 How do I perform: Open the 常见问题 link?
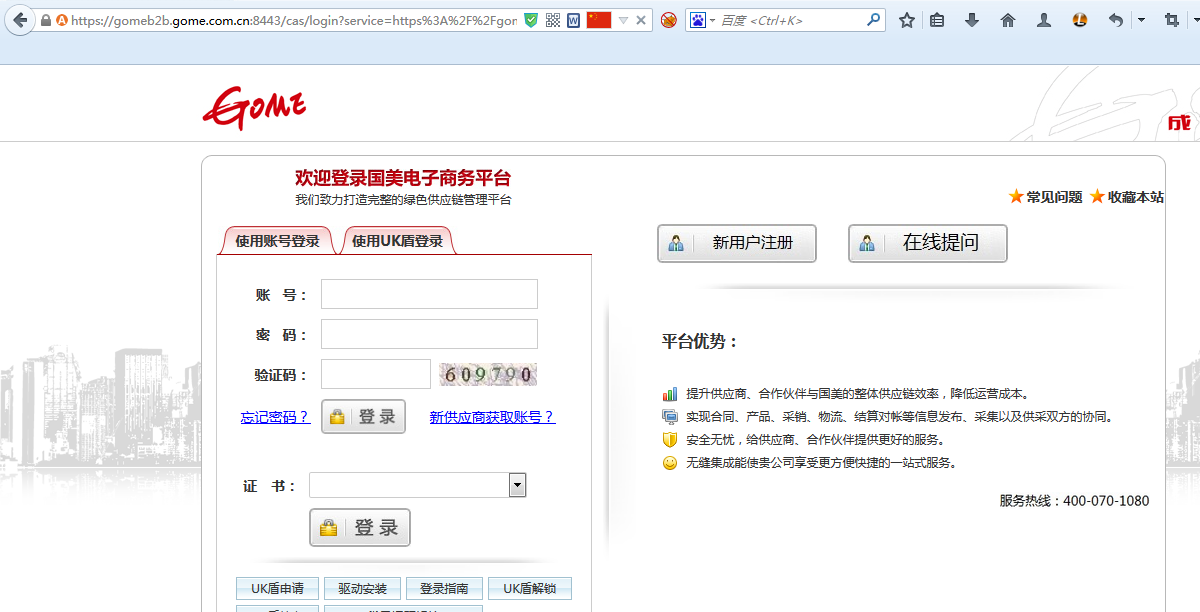(1054, 197)
